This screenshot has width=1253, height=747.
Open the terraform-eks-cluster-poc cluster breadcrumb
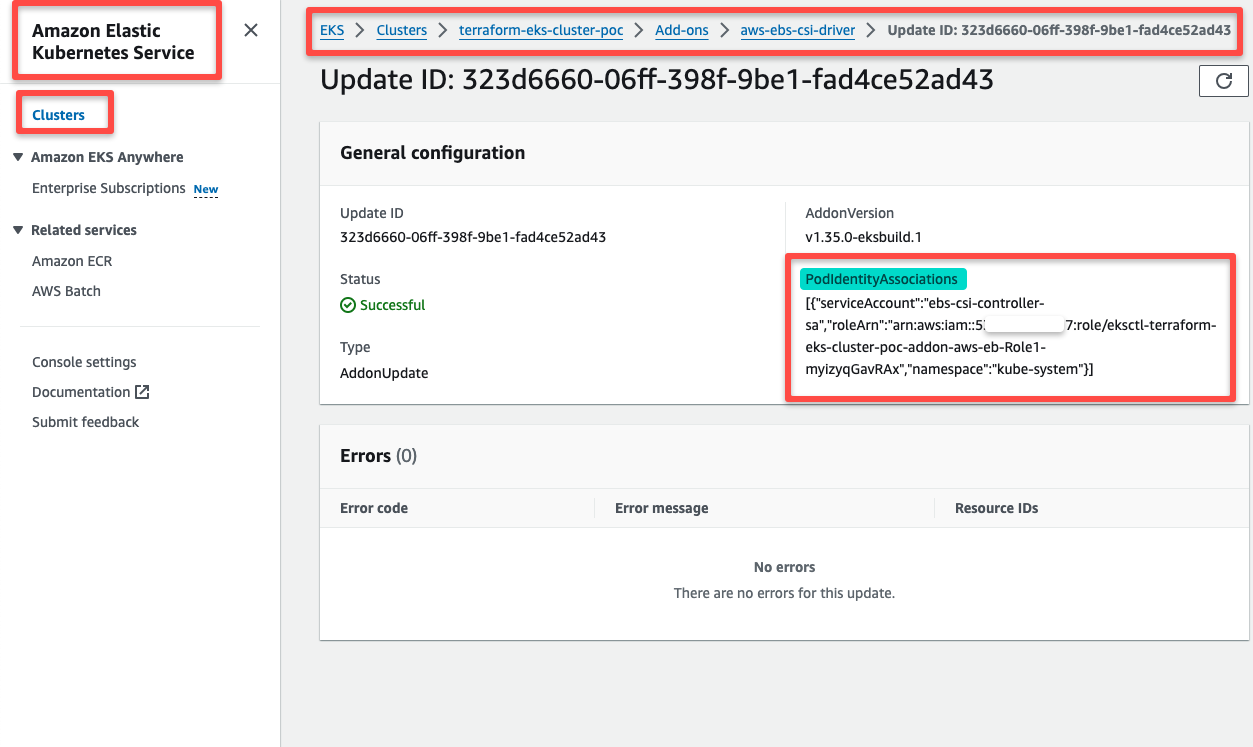pos(540,31)
